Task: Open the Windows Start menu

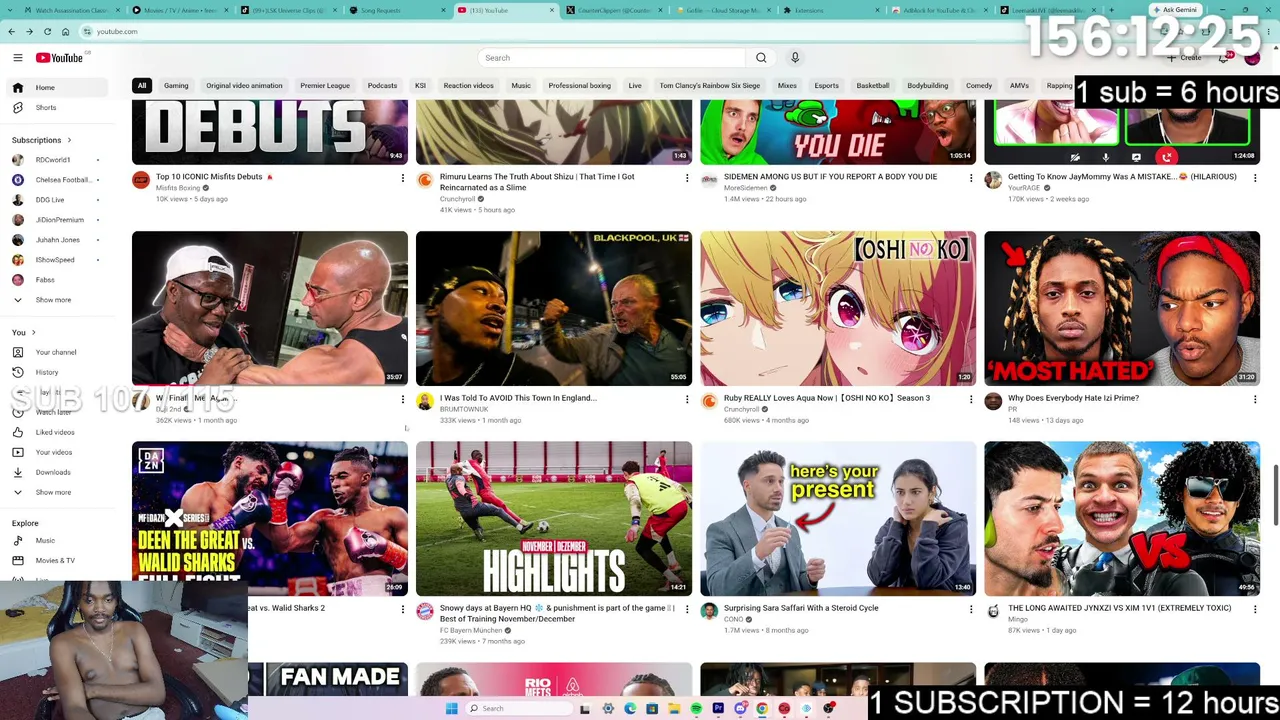Action: point(452,709)
